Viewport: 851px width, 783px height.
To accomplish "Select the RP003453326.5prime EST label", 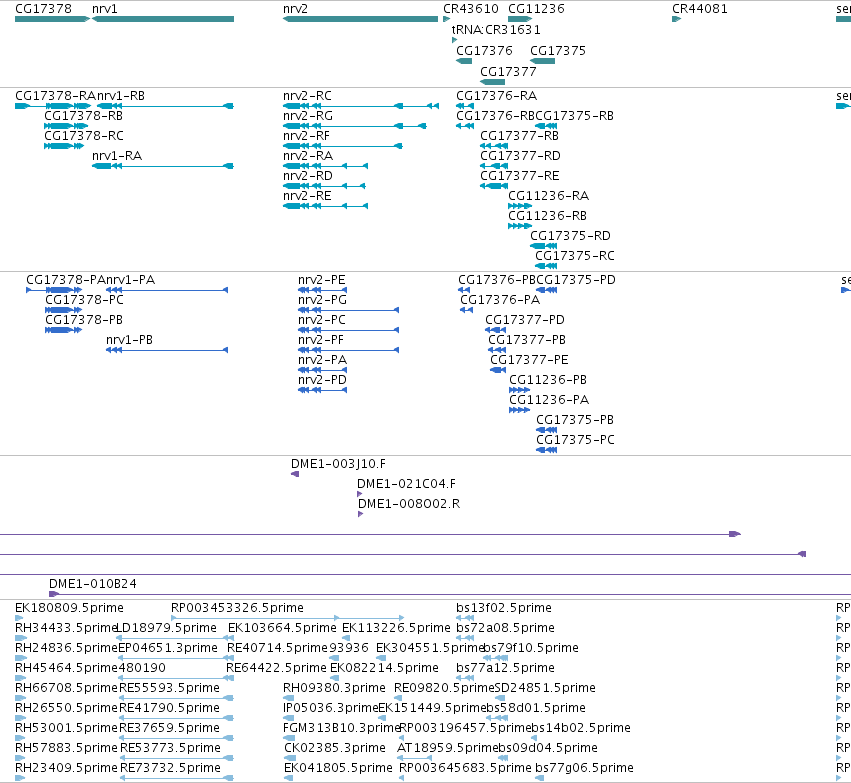I will (x=237, y=608).
